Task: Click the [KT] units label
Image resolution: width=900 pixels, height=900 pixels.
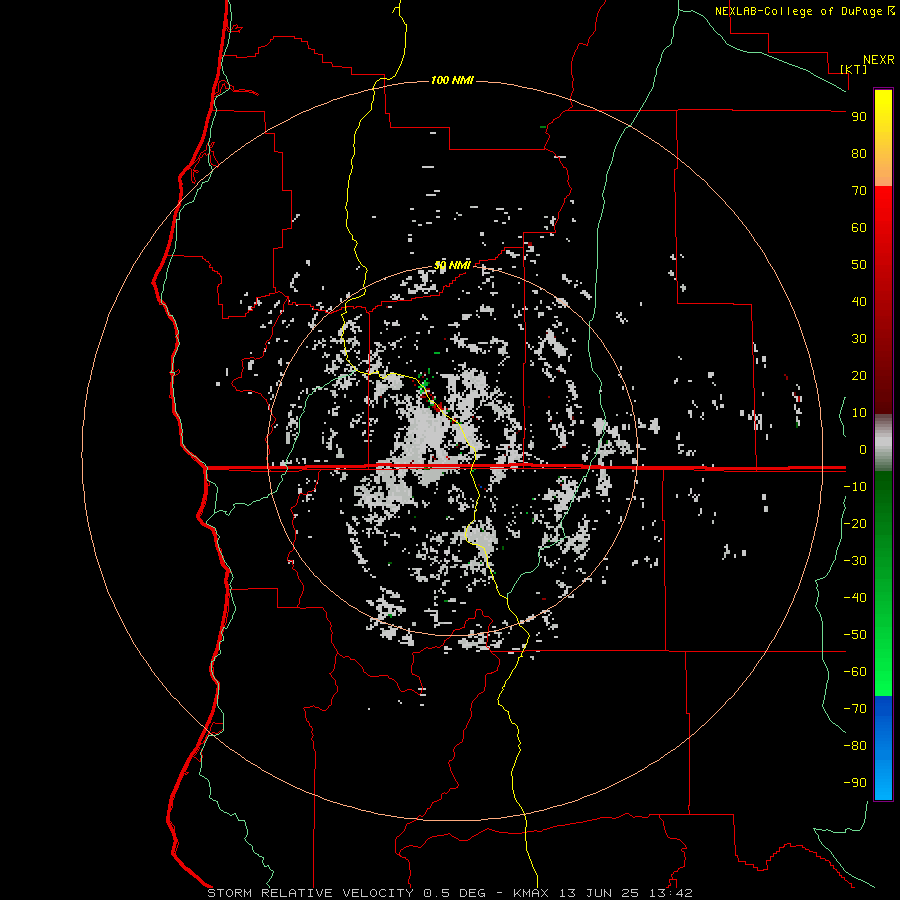Action: pos(854,69)
